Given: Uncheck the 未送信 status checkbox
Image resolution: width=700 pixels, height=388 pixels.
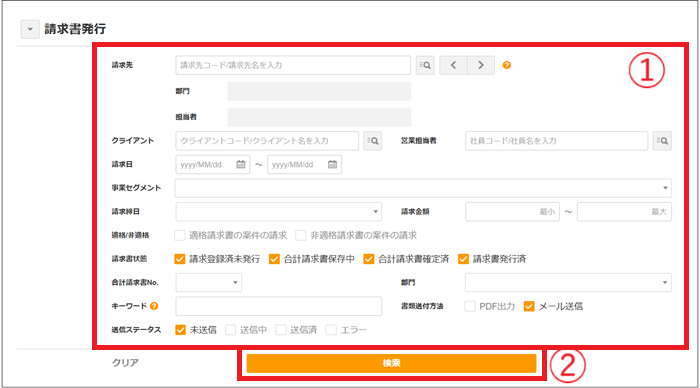Looking at the screenshot, I should 180,330.
